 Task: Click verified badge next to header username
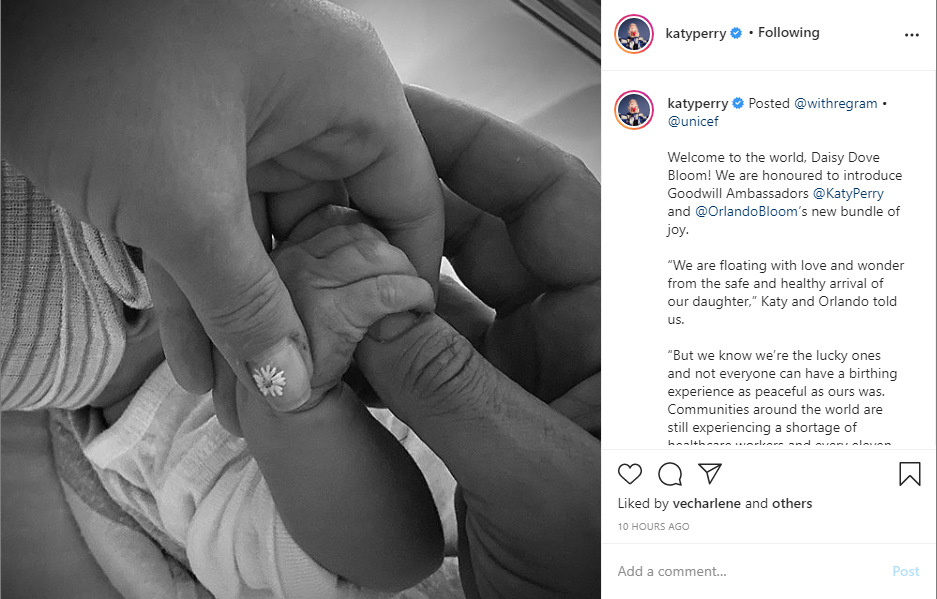coord(736,33)
